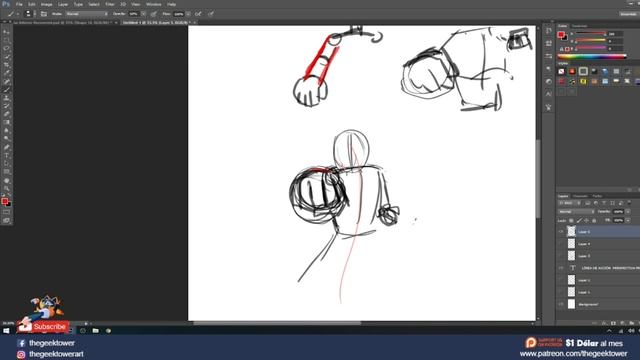This screenshot has width=640, height=360.
Task: Toggle visibility of Layer 3
Action: [x=561, y=256]
